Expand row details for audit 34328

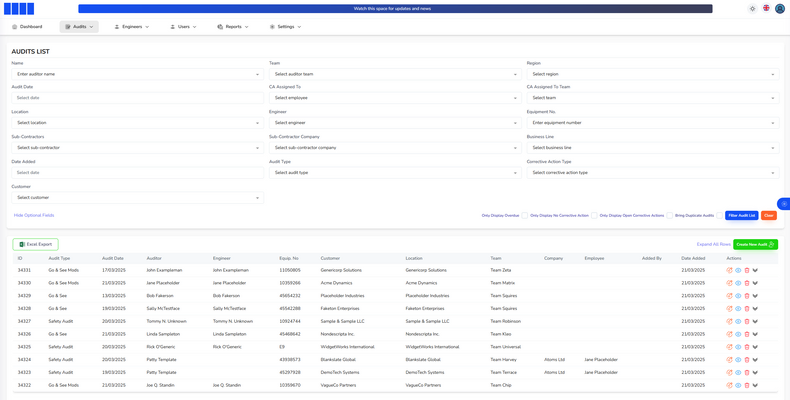(755, 308)
